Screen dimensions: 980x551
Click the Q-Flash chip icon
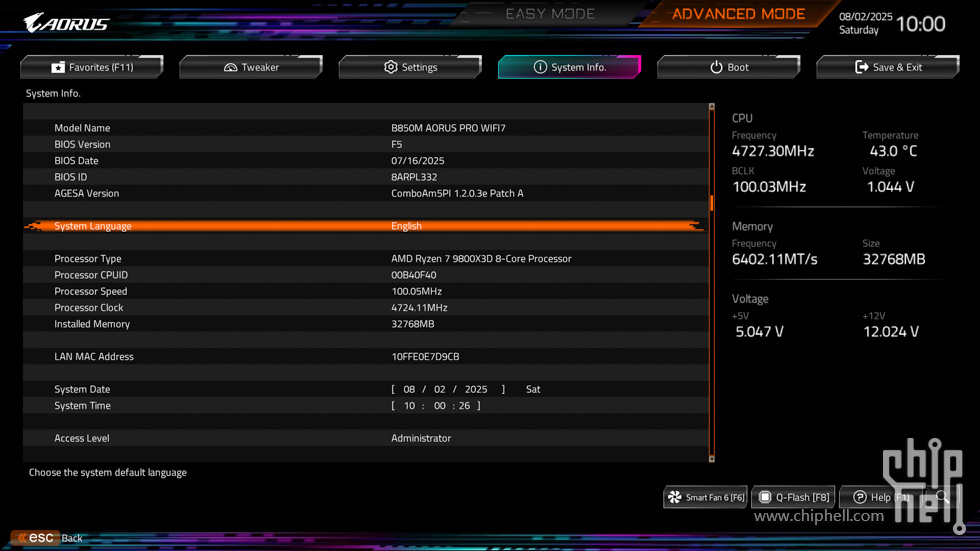(765, 497)
